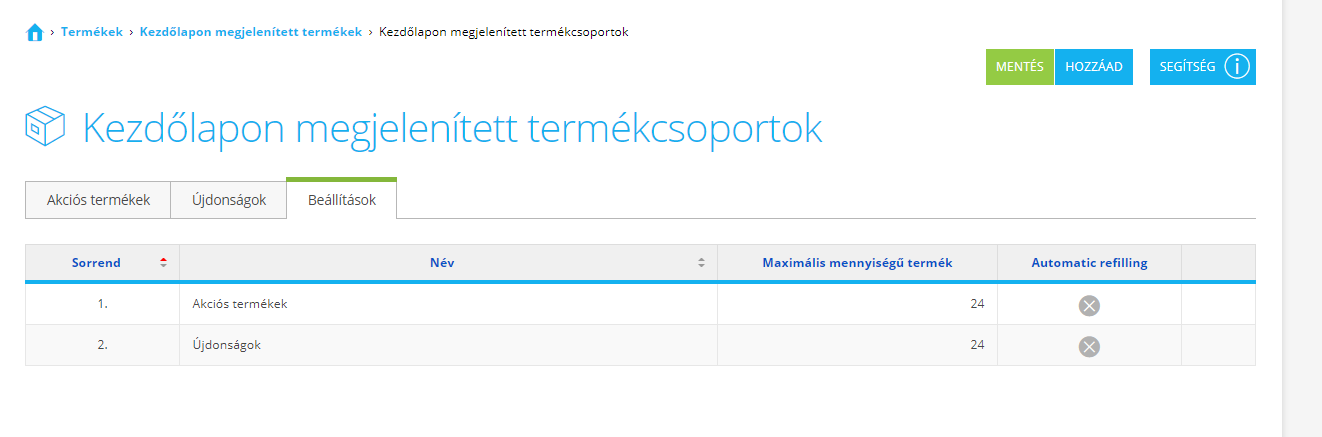This screenshot has width=1322, height=437.
Task: Click the Maximális mennyiségű termék column header
Action: coord(857,263)
